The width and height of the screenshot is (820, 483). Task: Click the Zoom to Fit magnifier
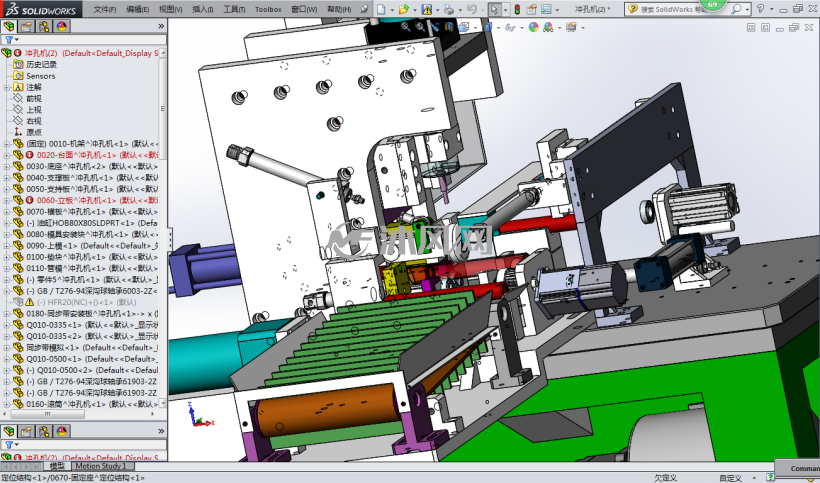pyautogui.click(x=406, y=27)
